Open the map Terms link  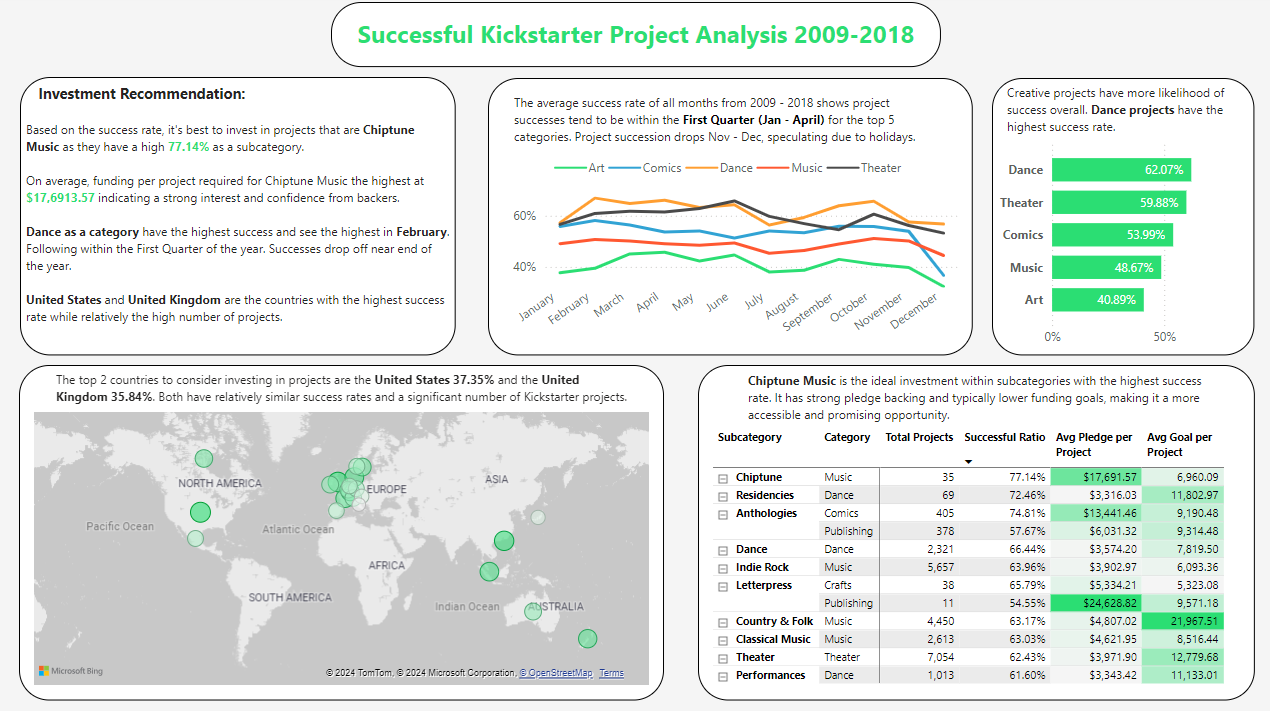point(611,673)
